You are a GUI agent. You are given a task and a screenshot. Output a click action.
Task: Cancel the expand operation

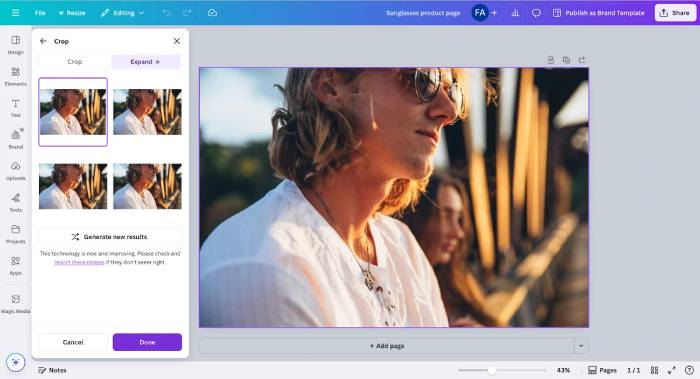click(73, 342)
